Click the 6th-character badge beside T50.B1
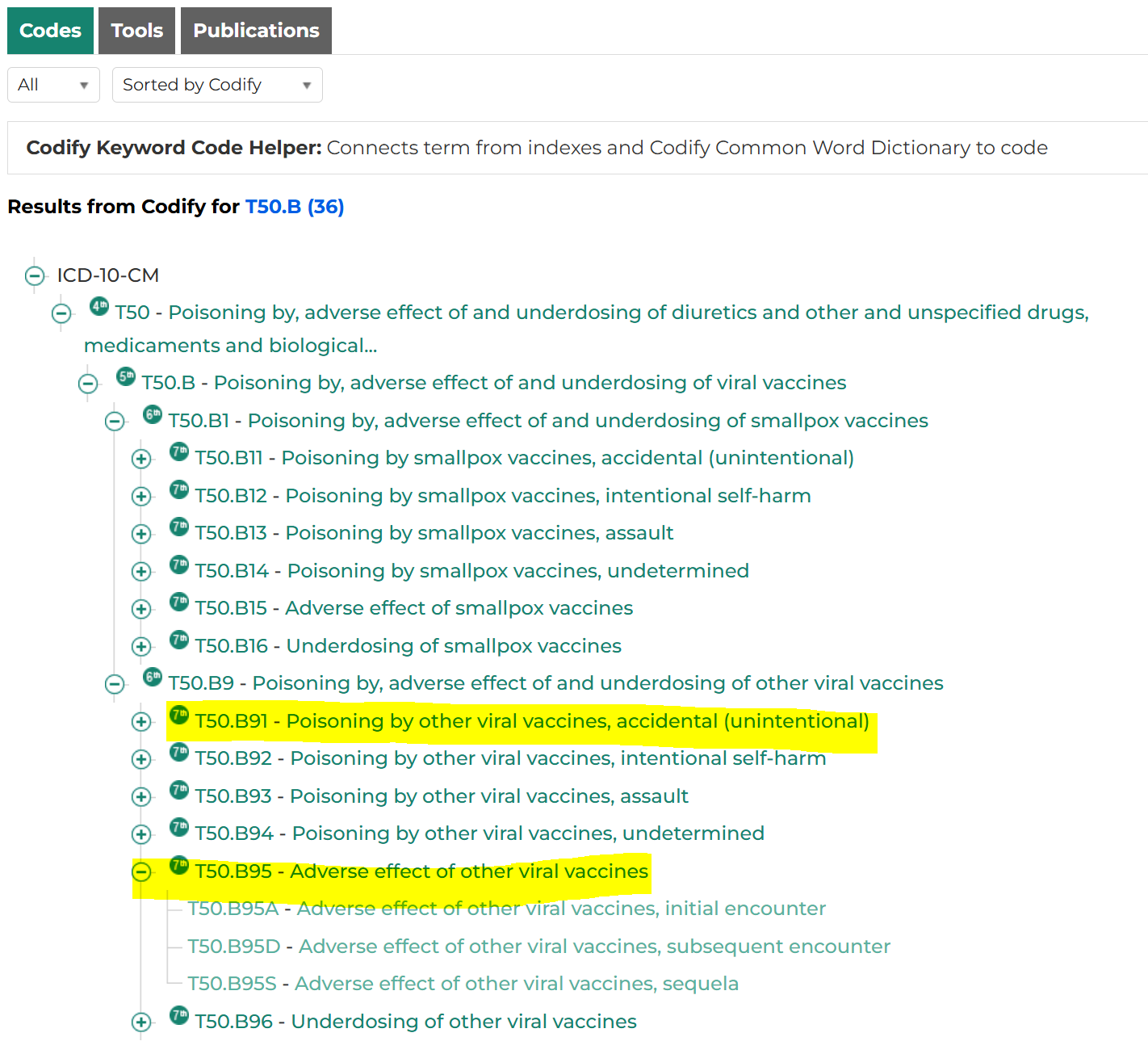Screen dimensions: 1148x1058 pos(153,414)
